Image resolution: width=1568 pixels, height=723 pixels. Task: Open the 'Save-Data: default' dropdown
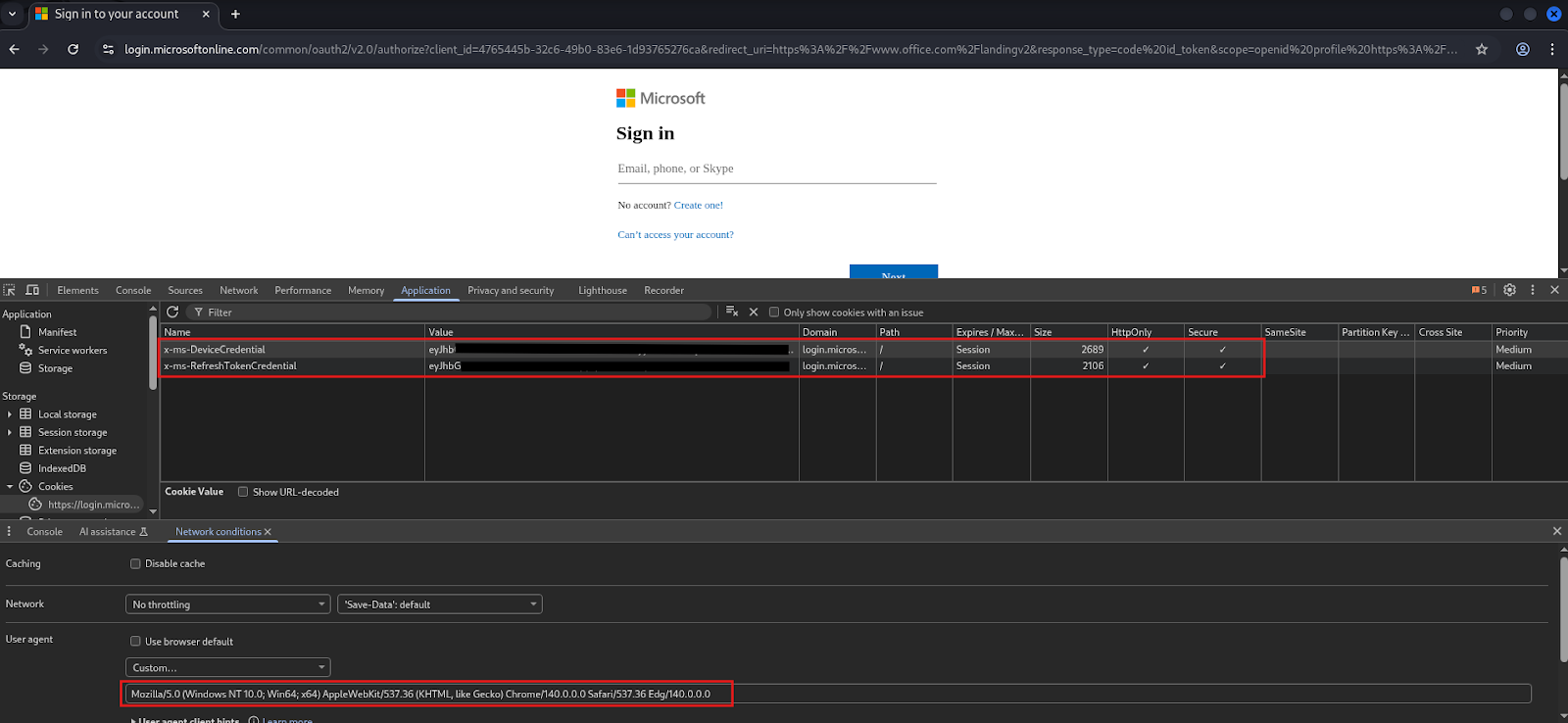[x=440, y=604]
